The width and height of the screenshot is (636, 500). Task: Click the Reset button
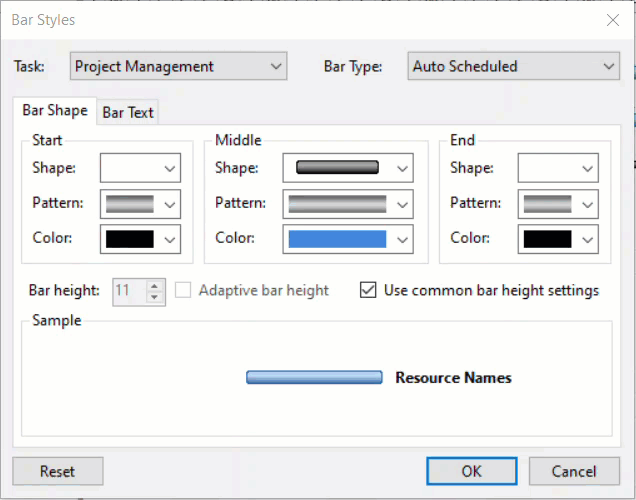click(57, 471)
